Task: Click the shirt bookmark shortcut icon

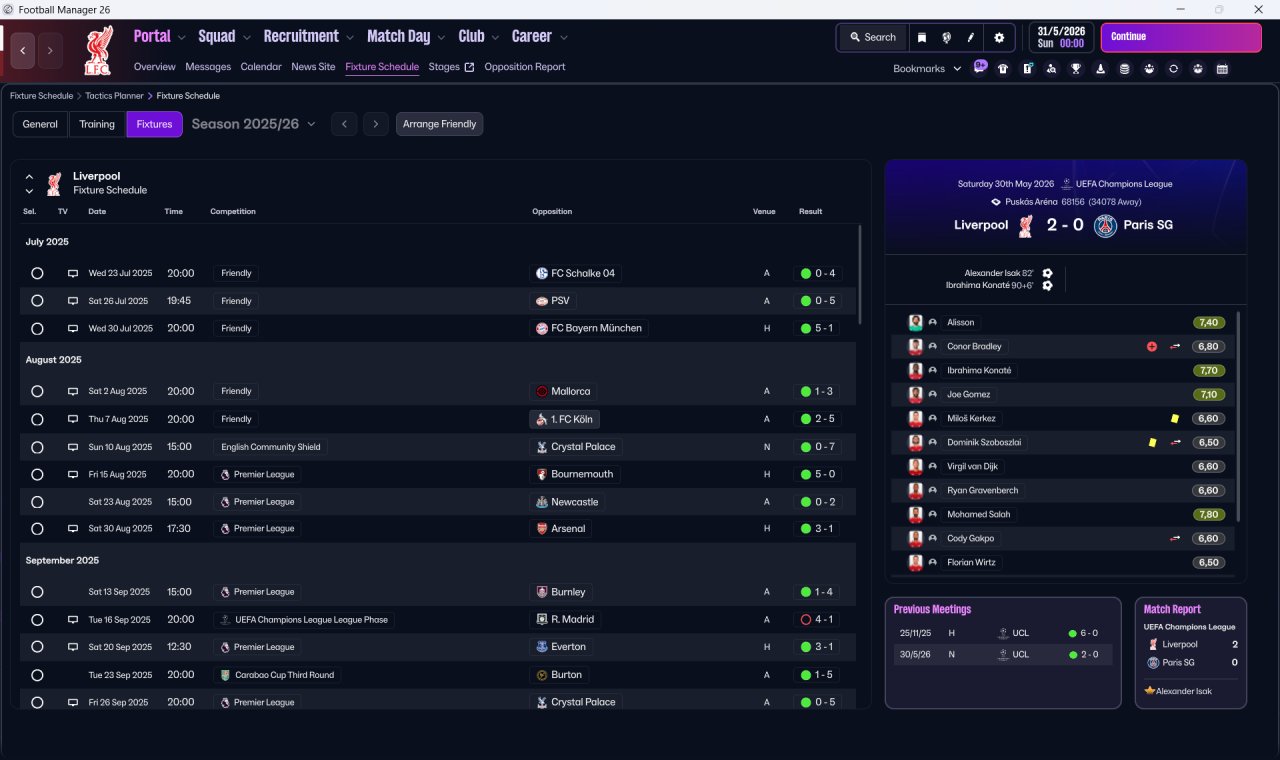Action: [1003, 69]
